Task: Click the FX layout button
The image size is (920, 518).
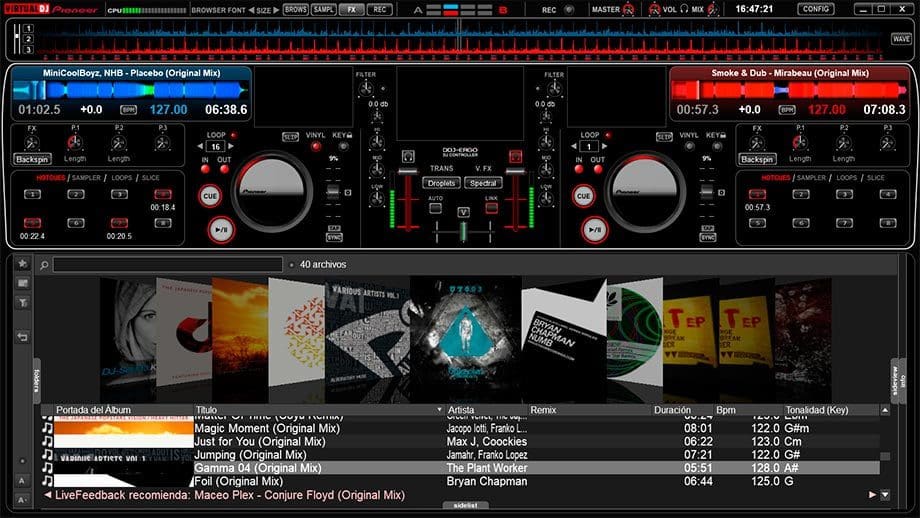Action: (x=351, y=9)
